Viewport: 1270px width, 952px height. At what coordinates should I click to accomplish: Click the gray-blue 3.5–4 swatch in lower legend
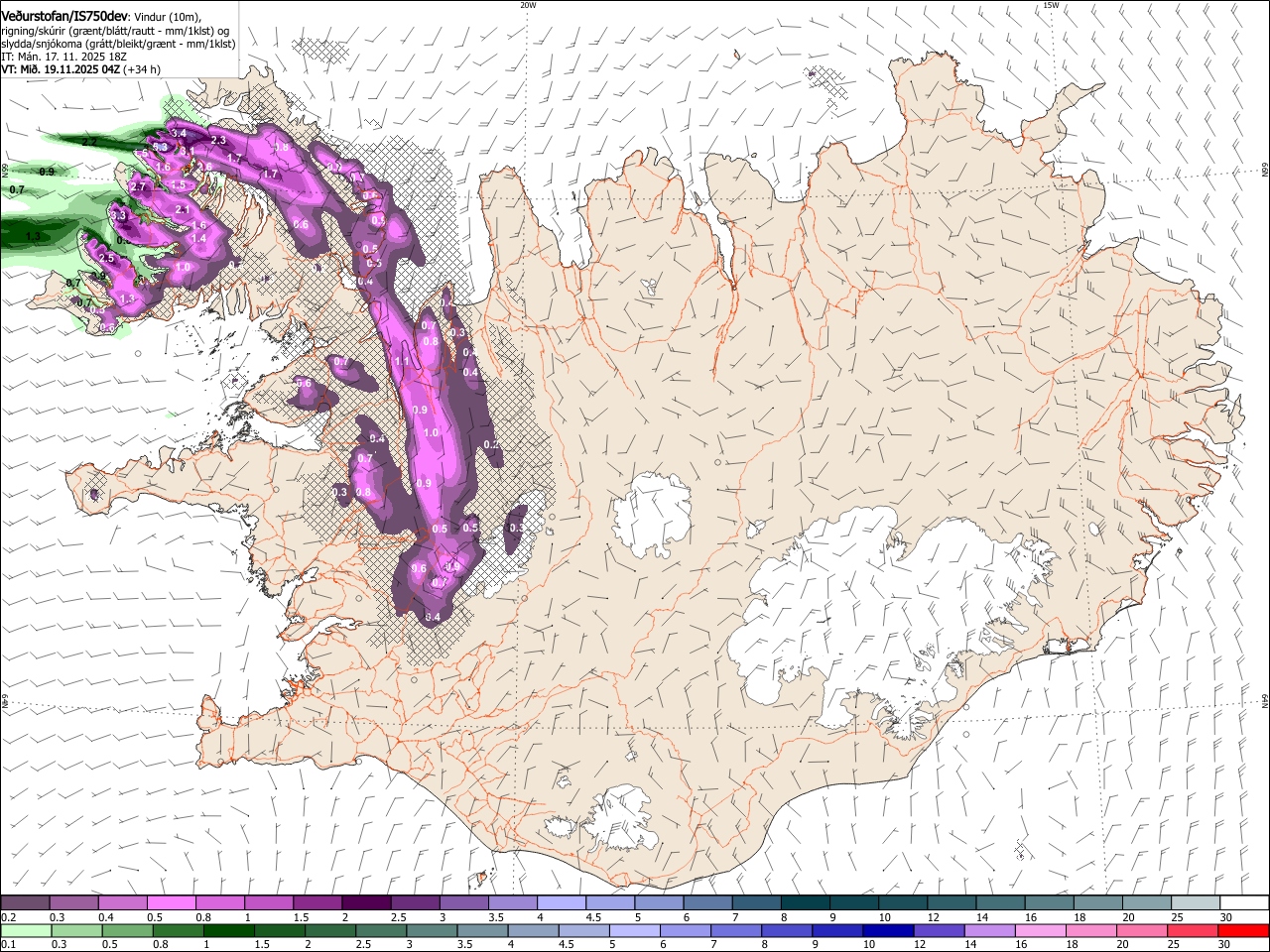pyautogui.click(x=482, y=930)
